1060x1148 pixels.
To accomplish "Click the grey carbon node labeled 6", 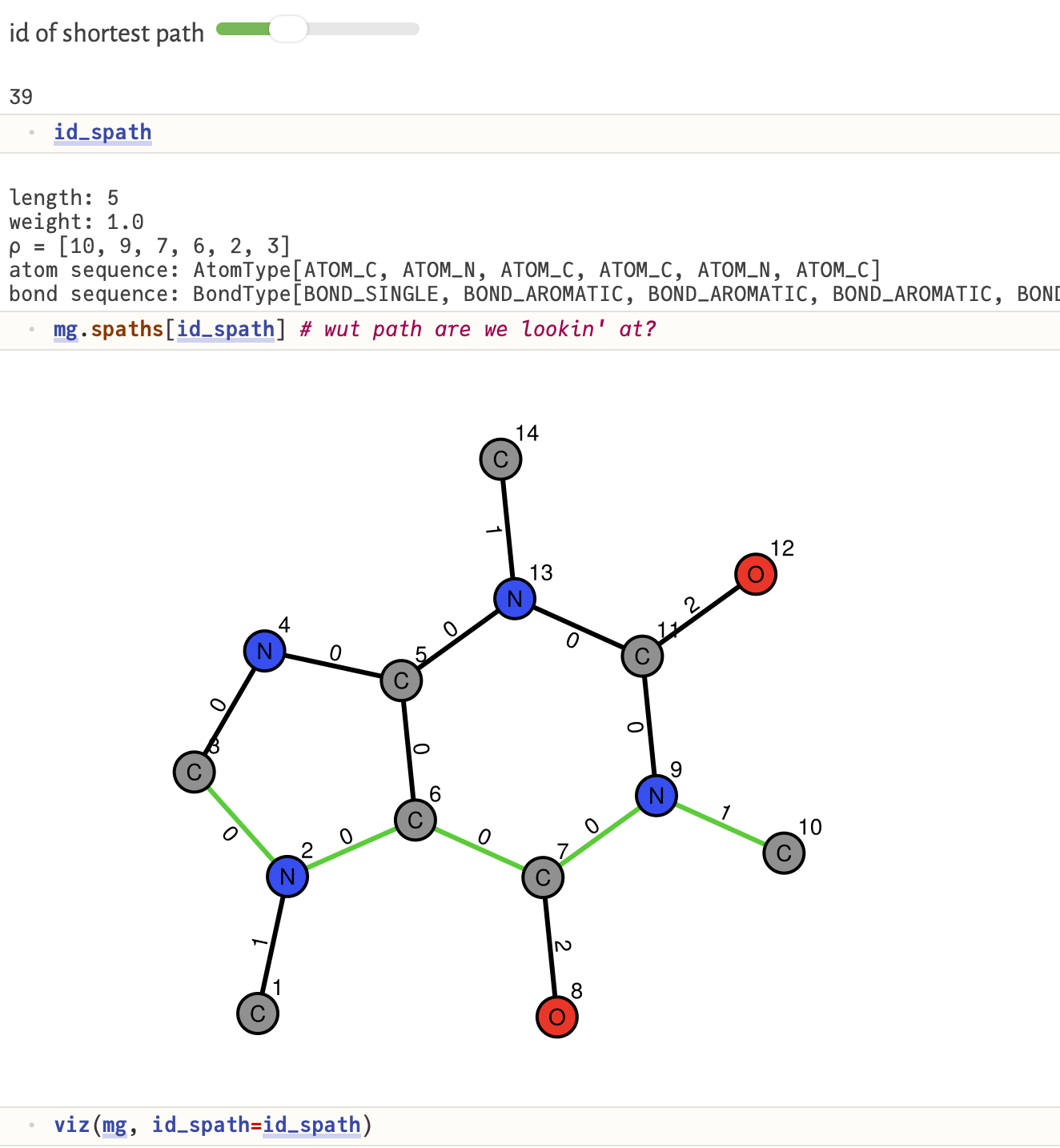I will [x=415, y=820].
